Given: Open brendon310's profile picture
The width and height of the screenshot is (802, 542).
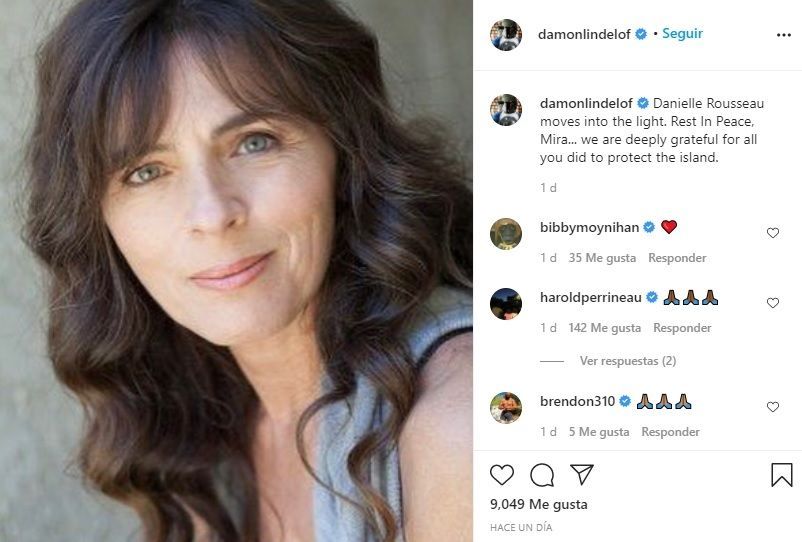Looking at the screenshot, I should pos(506,407).
